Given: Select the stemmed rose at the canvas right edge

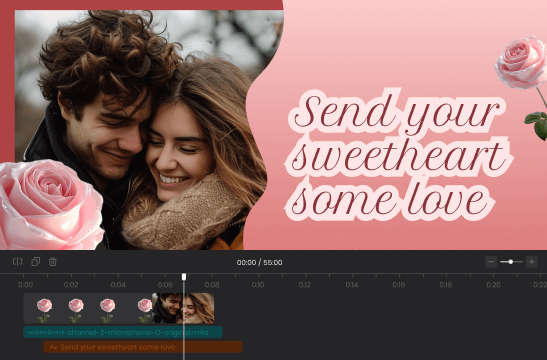Looking at the screenshot, I should (525, 87).
